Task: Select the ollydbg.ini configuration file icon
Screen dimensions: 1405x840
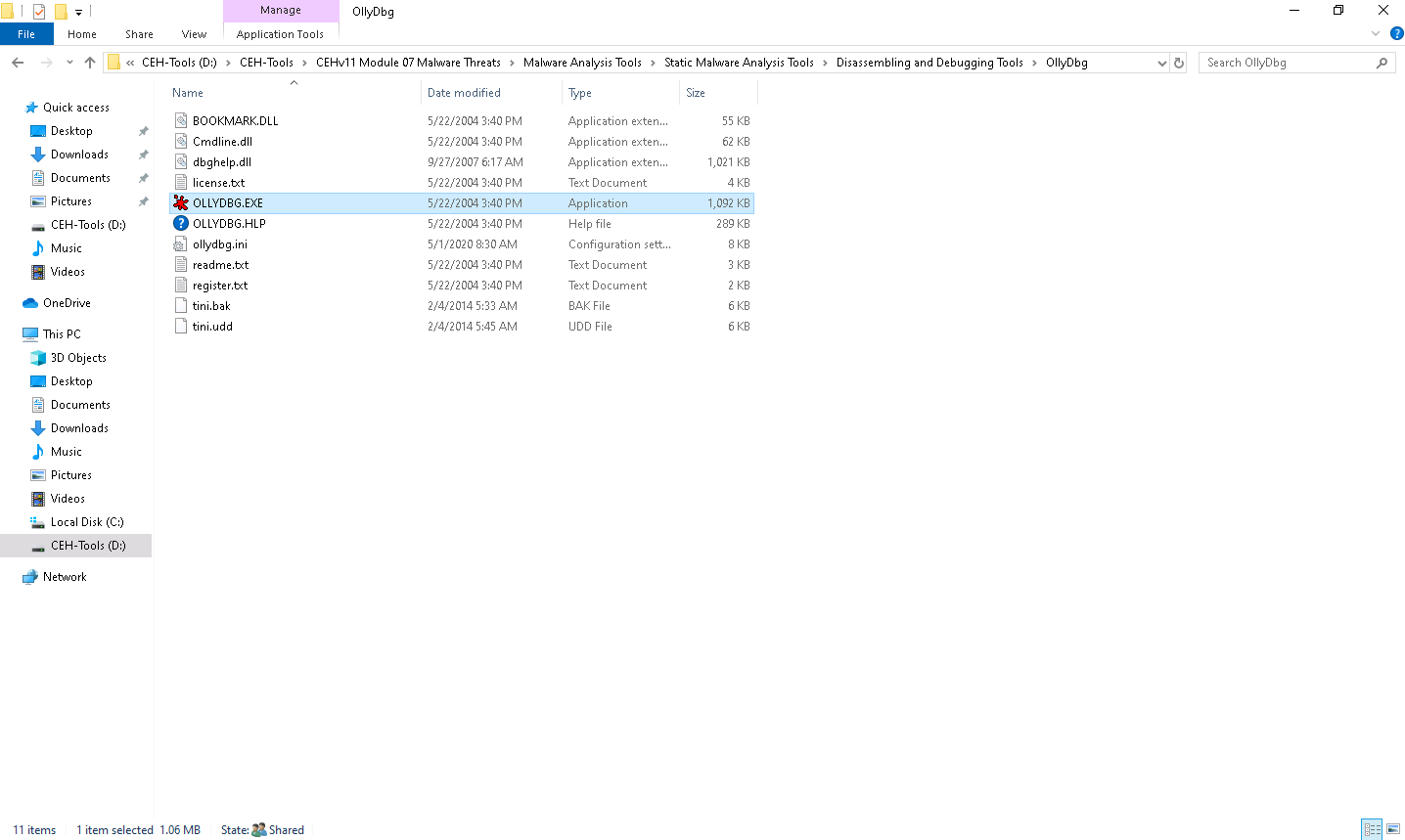Action: pos(180,244)
